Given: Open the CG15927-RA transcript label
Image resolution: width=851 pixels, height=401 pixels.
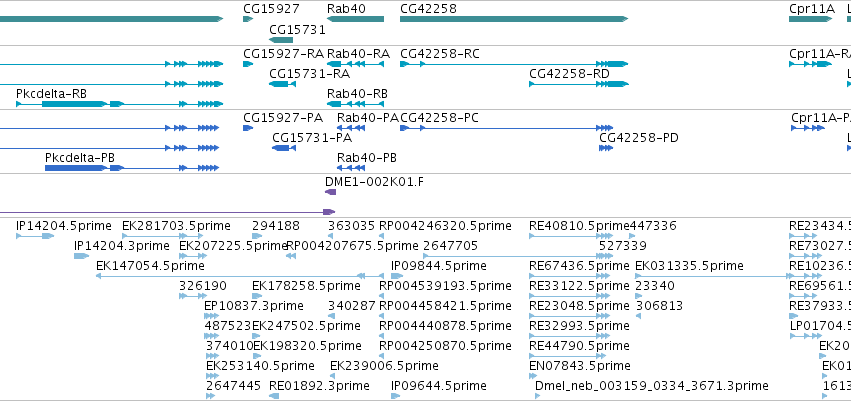Looking at the screenshot, I should pos(283,54).
